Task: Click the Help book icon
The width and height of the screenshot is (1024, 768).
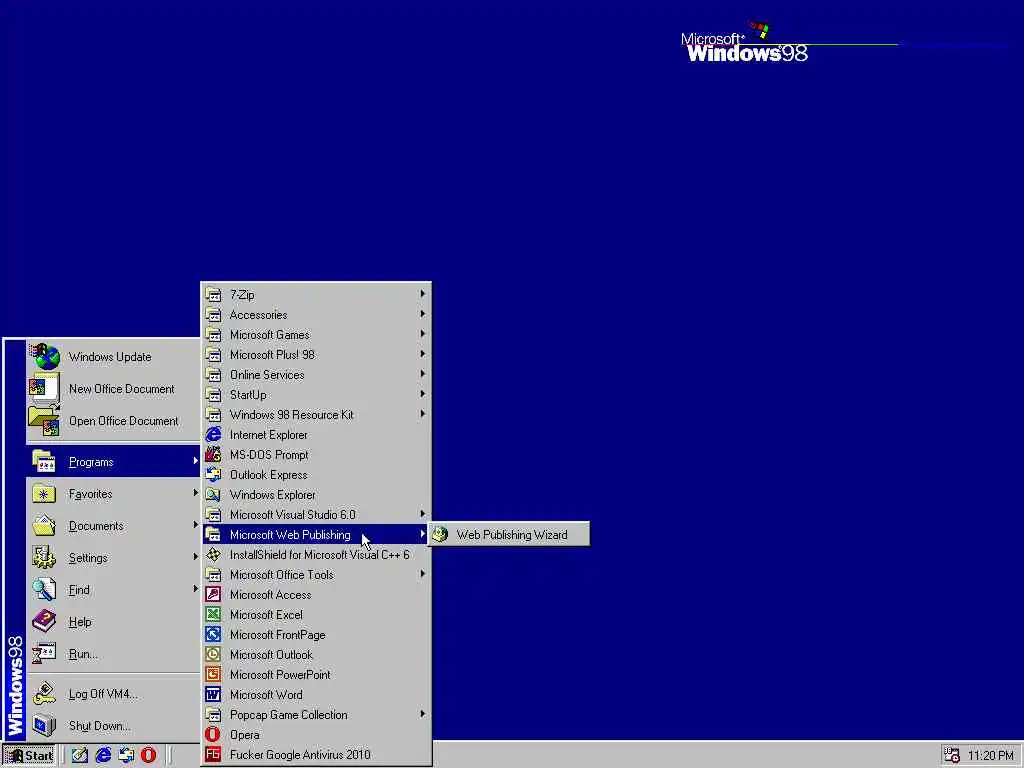Action: [x=44, y=622]
